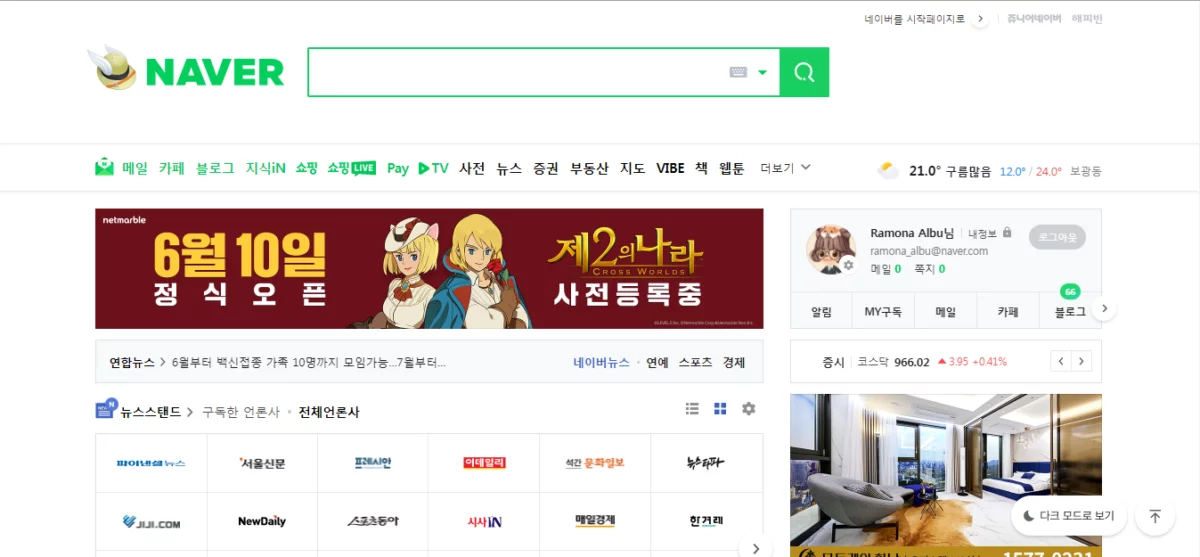Open the 6월부터 백신접종 news headline
The height and width of the screenshot is (557, 1200).
click(309, 362)
